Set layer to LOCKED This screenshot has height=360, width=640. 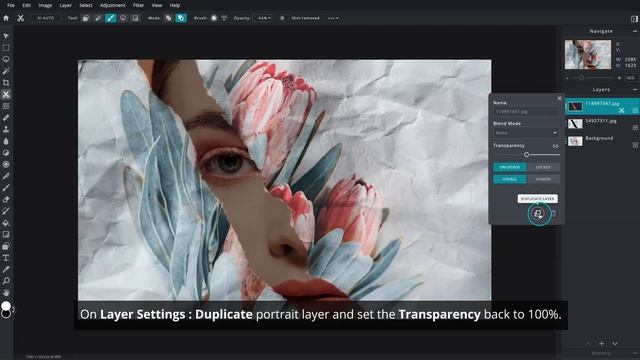543,167
